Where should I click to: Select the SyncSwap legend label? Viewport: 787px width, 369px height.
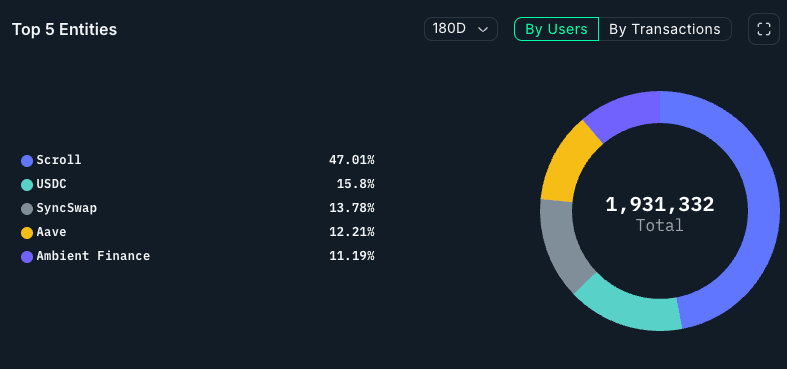[66, 208]
